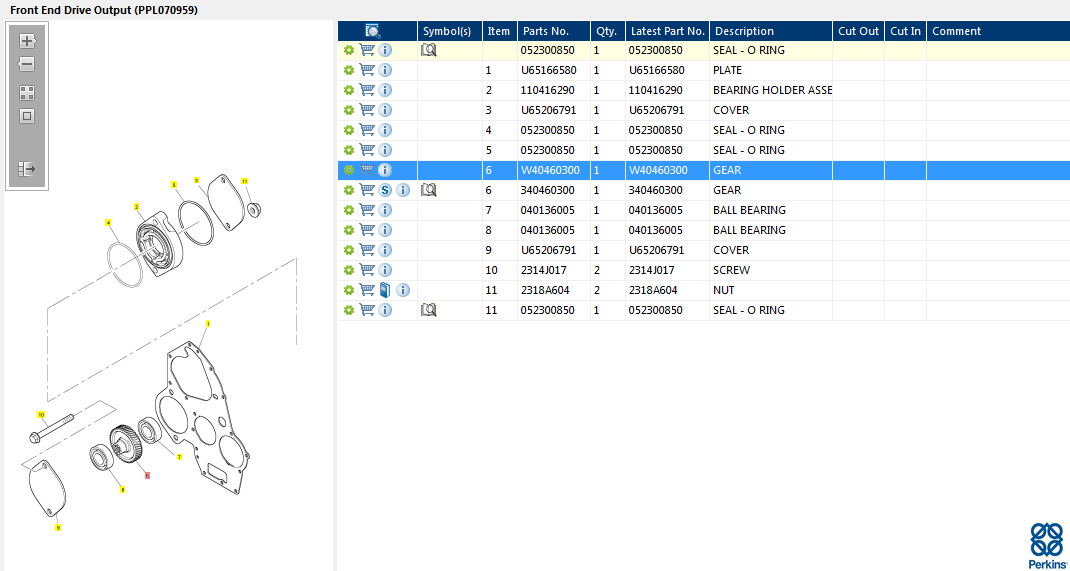Add item 7 BALL BEARING to cart

click(367, 210)
